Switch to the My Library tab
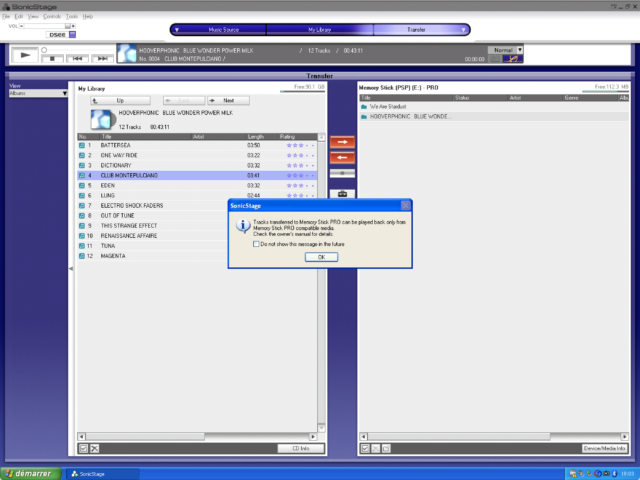Viewport: 640px width, 480px height. click(319, 30)
